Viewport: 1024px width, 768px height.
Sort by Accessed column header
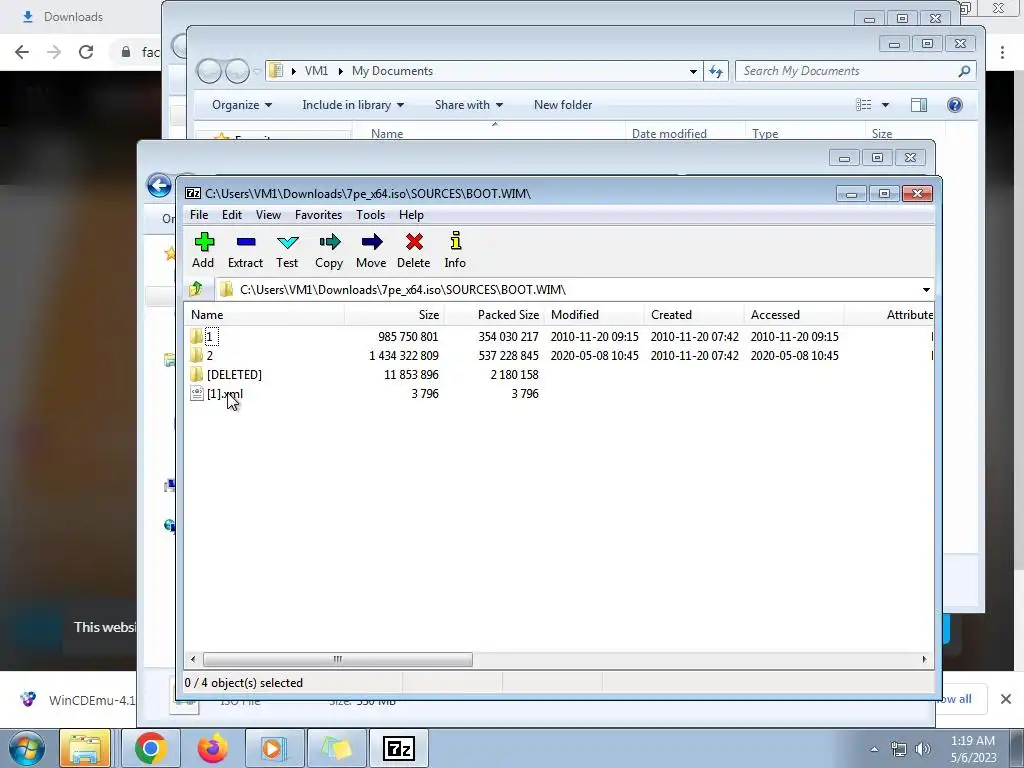coord(794,315)
